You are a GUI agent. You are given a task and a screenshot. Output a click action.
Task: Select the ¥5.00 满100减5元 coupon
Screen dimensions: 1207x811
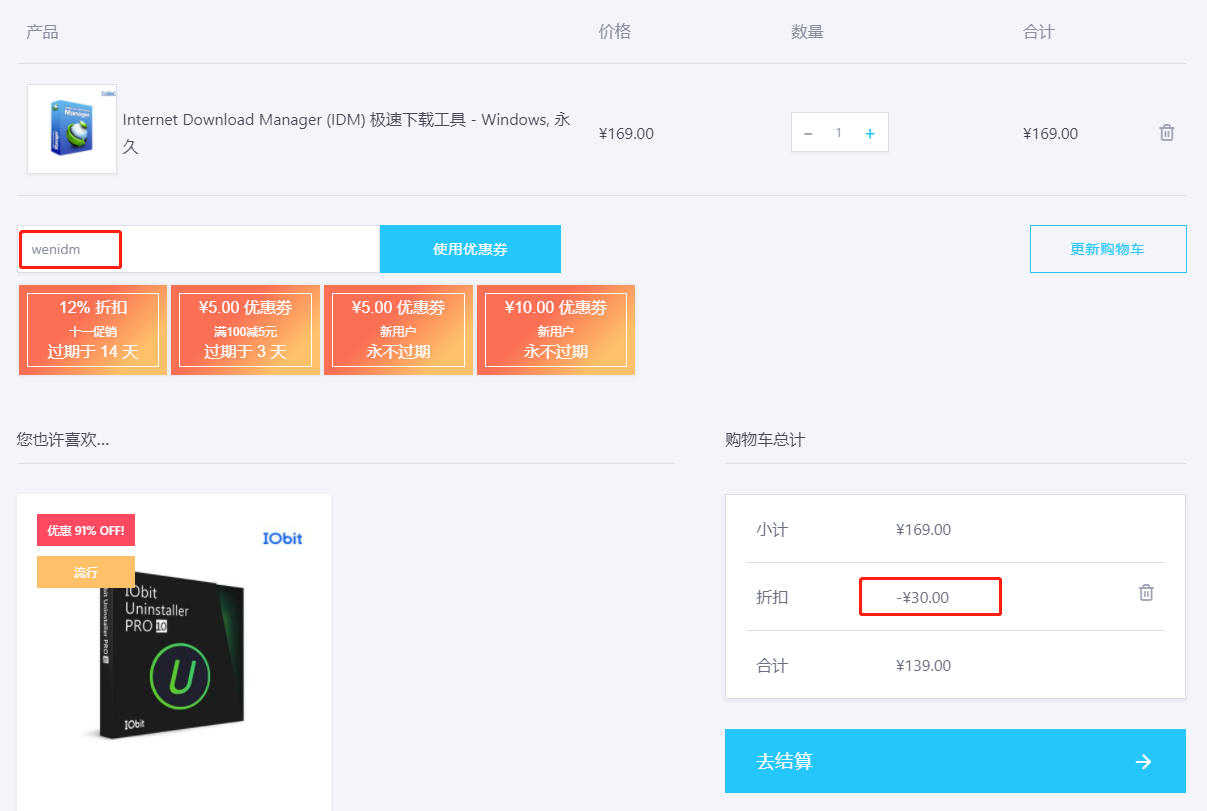point(245,330)
